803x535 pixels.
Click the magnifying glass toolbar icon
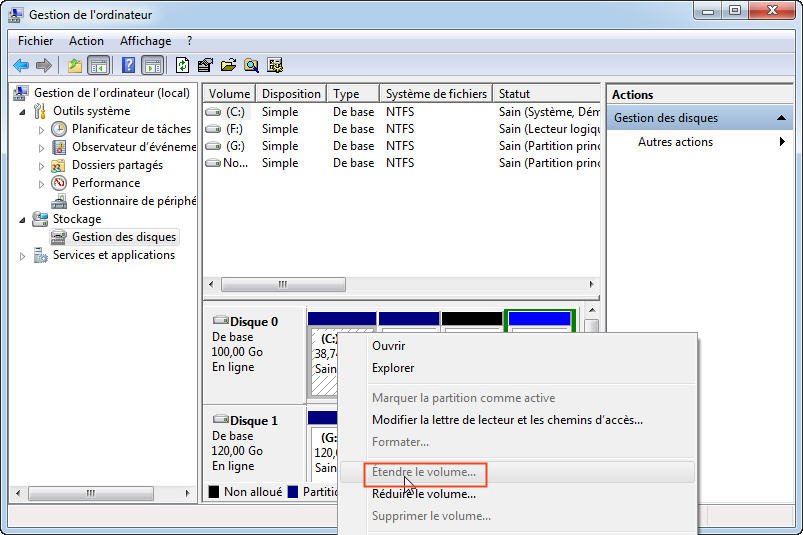coord(251,66)
